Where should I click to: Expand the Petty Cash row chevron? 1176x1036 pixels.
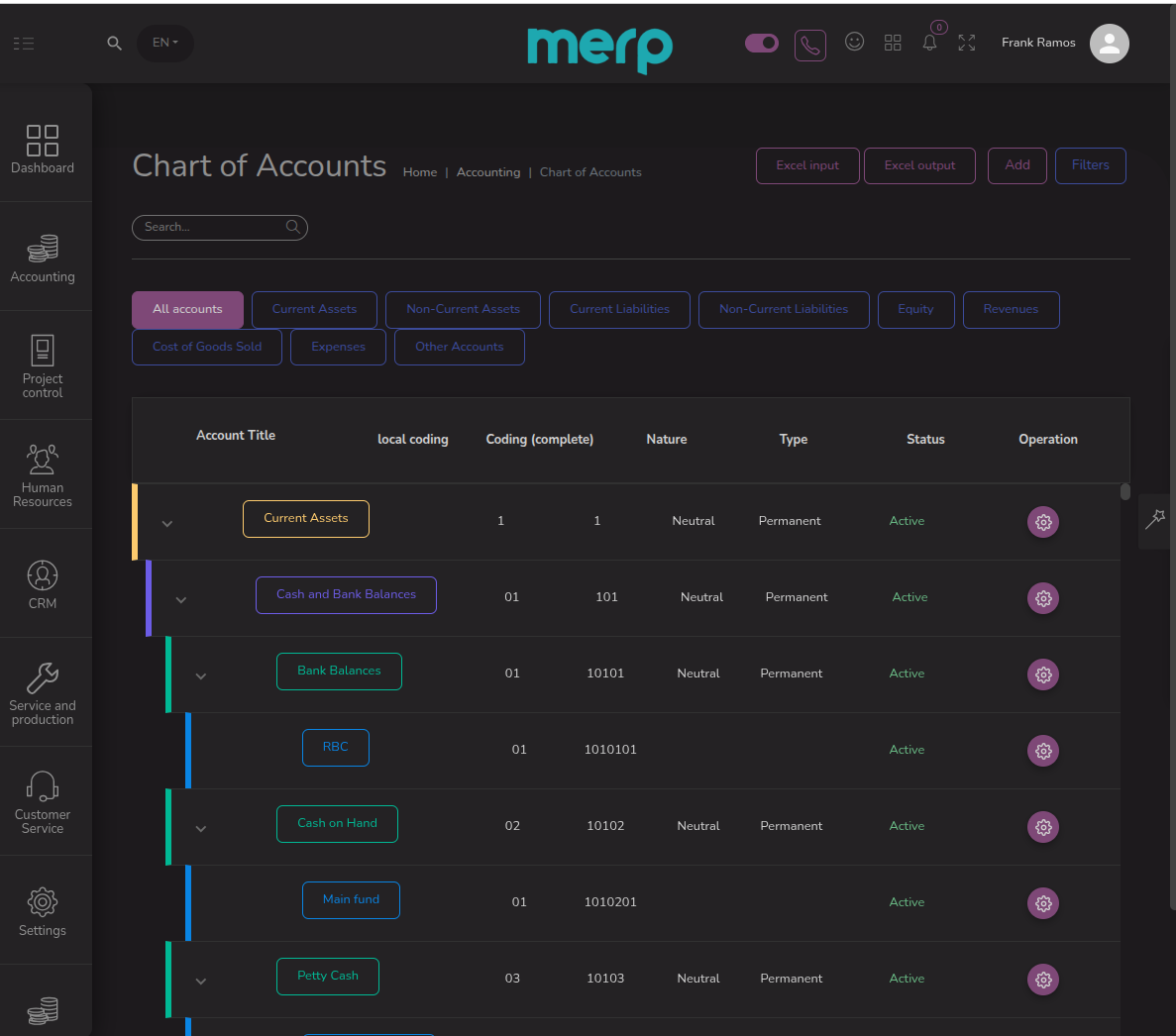pyautogui.click(x=201, y=982)
